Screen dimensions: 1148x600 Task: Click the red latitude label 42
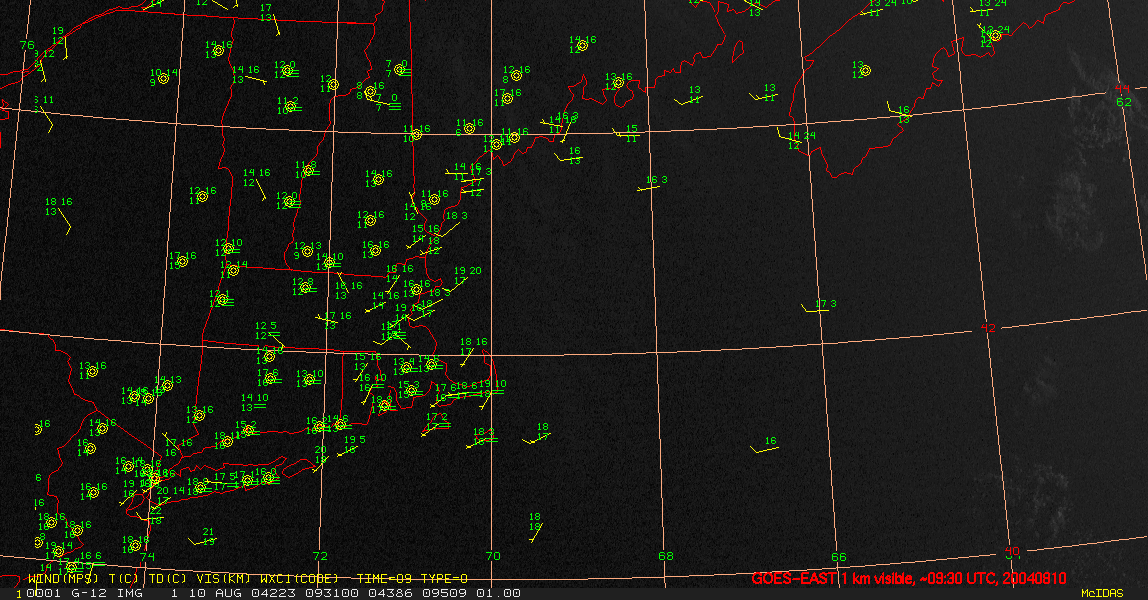tap(988, 328)
